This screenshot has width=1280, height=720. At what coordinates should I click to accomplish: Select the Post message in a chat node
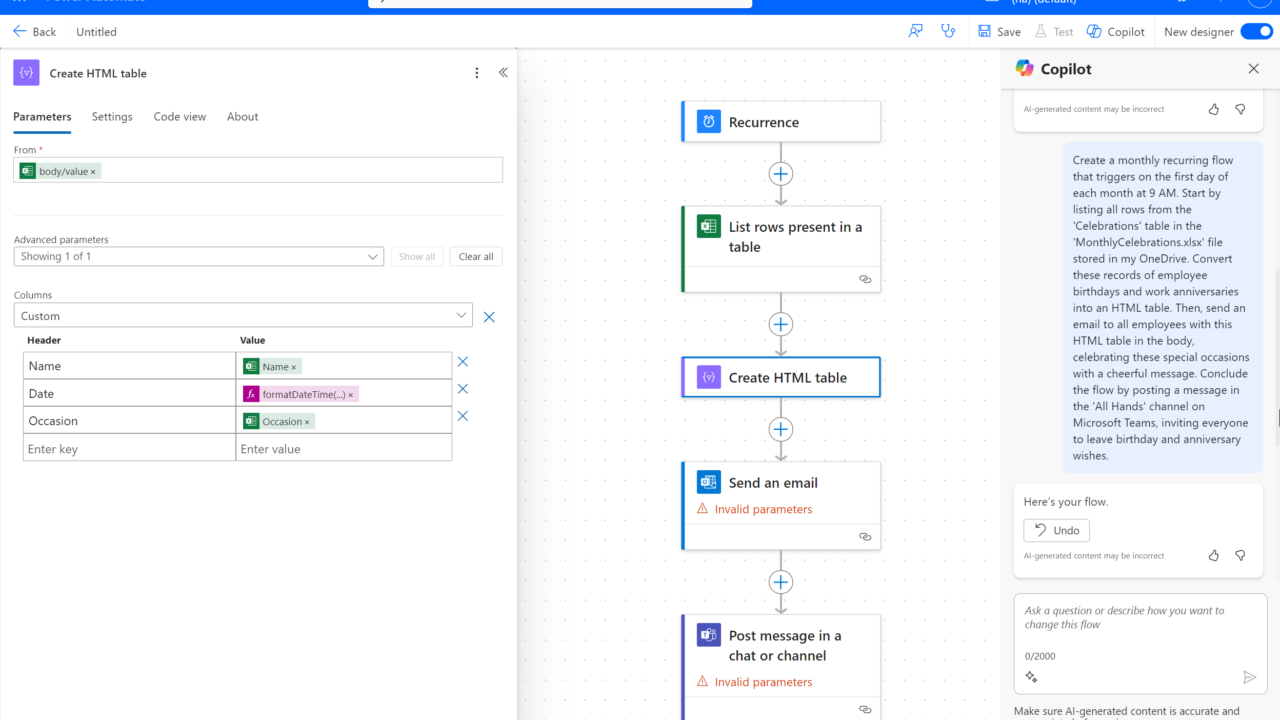pyautogui.click(x=781, y=667)
